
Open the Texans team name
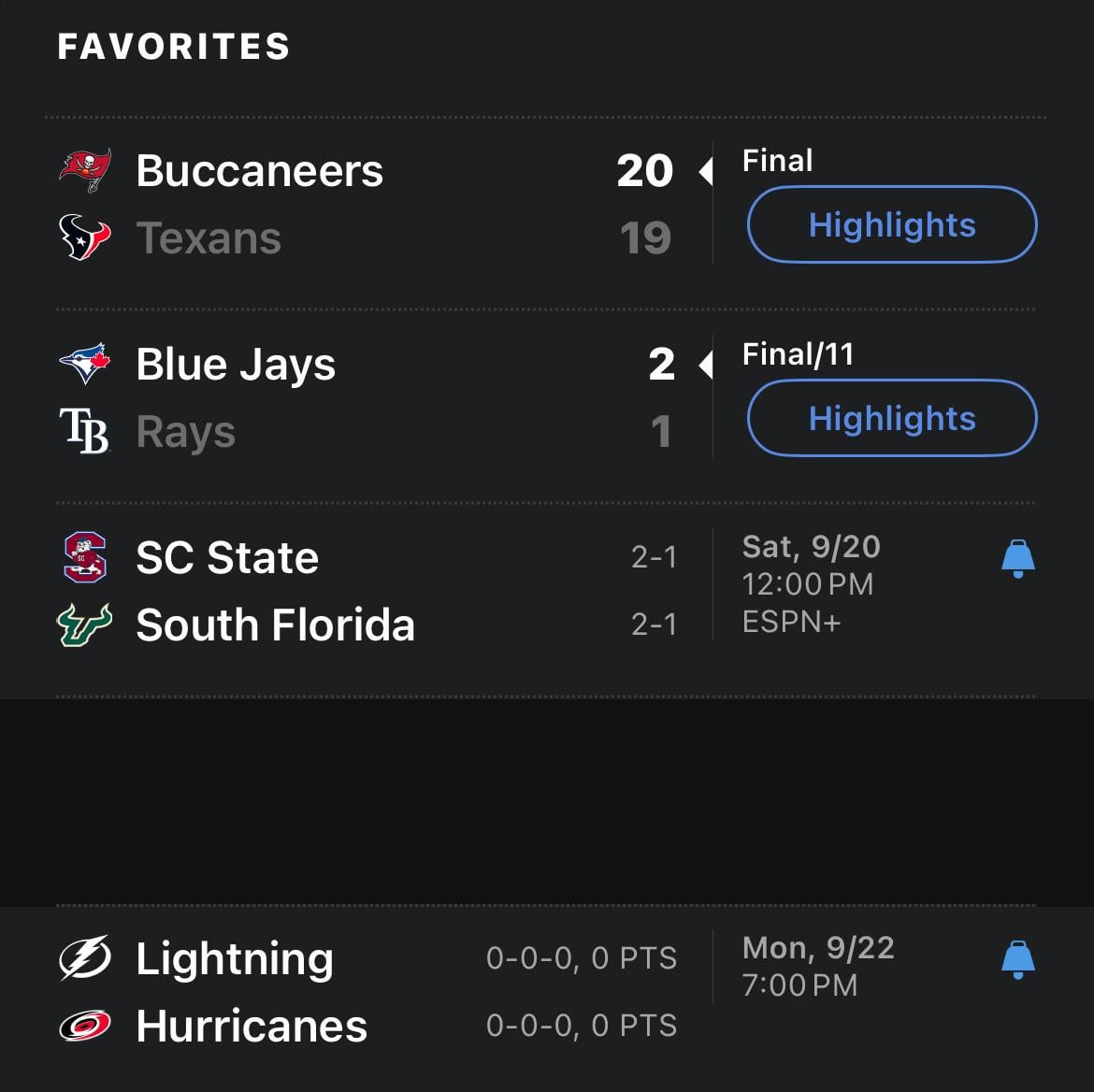[209, 238]
